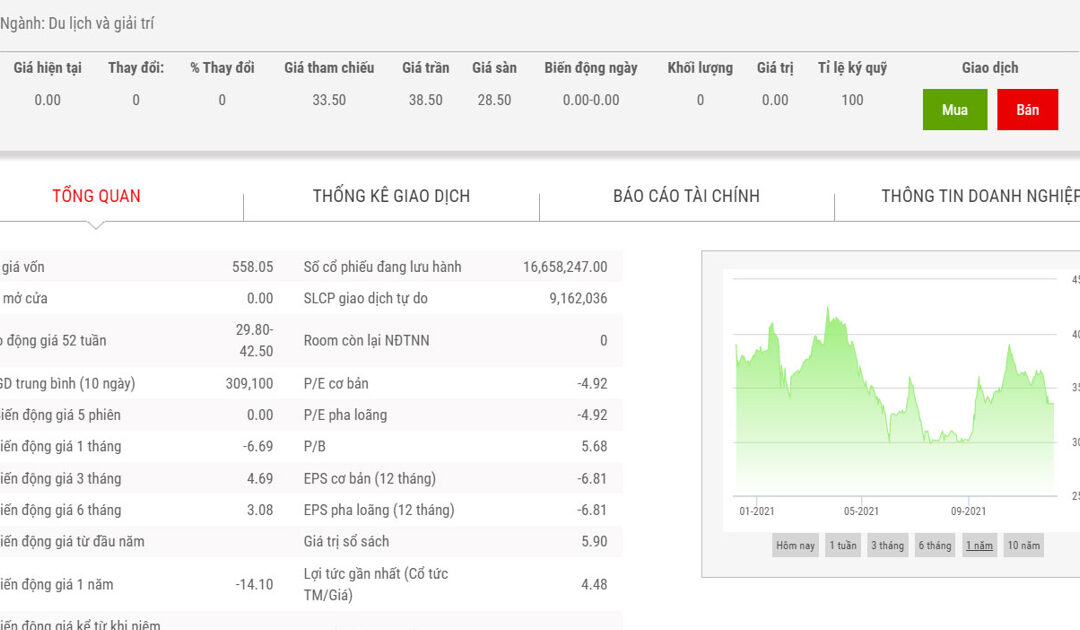Set chart range to 1 tuần

[843, 545]
